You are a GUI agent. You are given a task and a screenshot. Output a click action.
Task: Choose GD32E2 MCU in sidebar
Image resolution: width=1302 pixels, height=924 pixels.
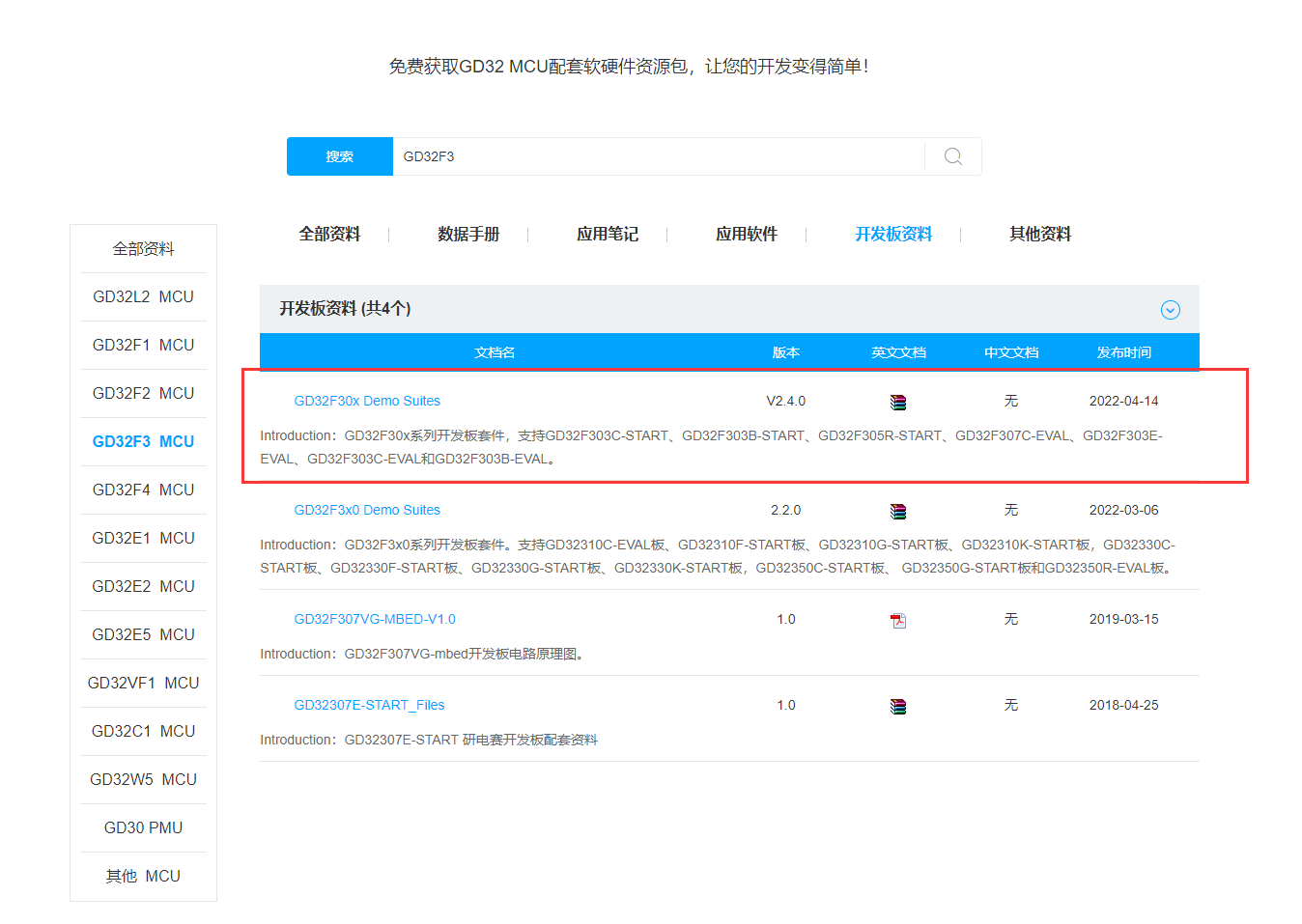coord(143,587)
